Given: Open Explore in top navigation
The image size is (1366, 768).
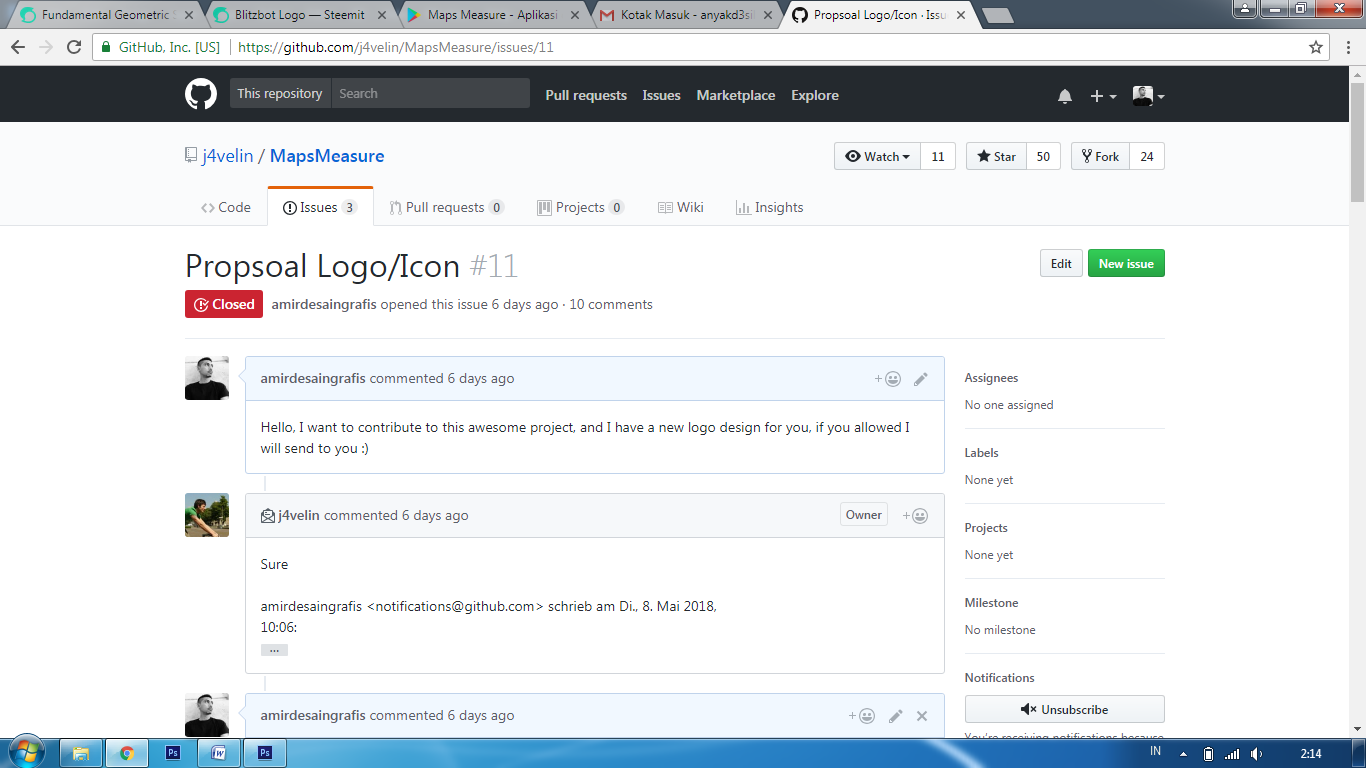Looking at the screenshot, I should point(815,95).
